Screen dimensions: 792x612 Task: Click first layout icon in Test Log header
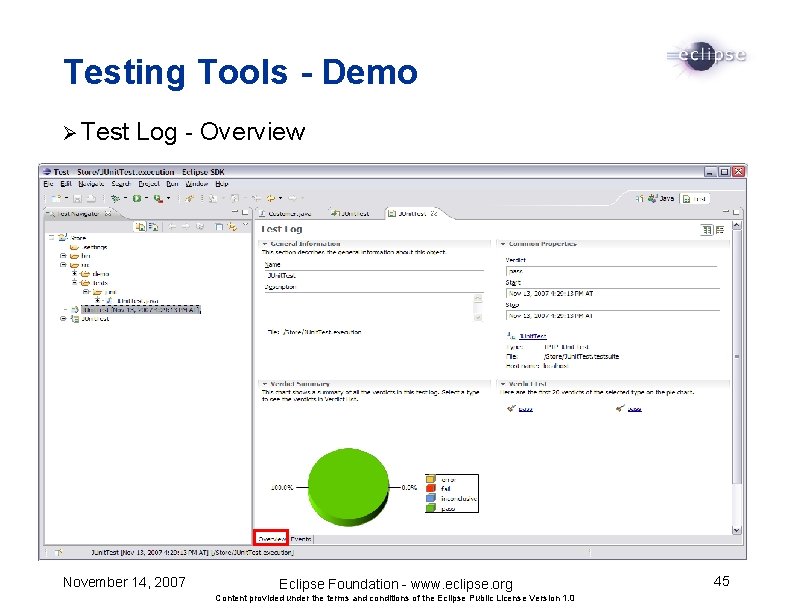(707, 230)
